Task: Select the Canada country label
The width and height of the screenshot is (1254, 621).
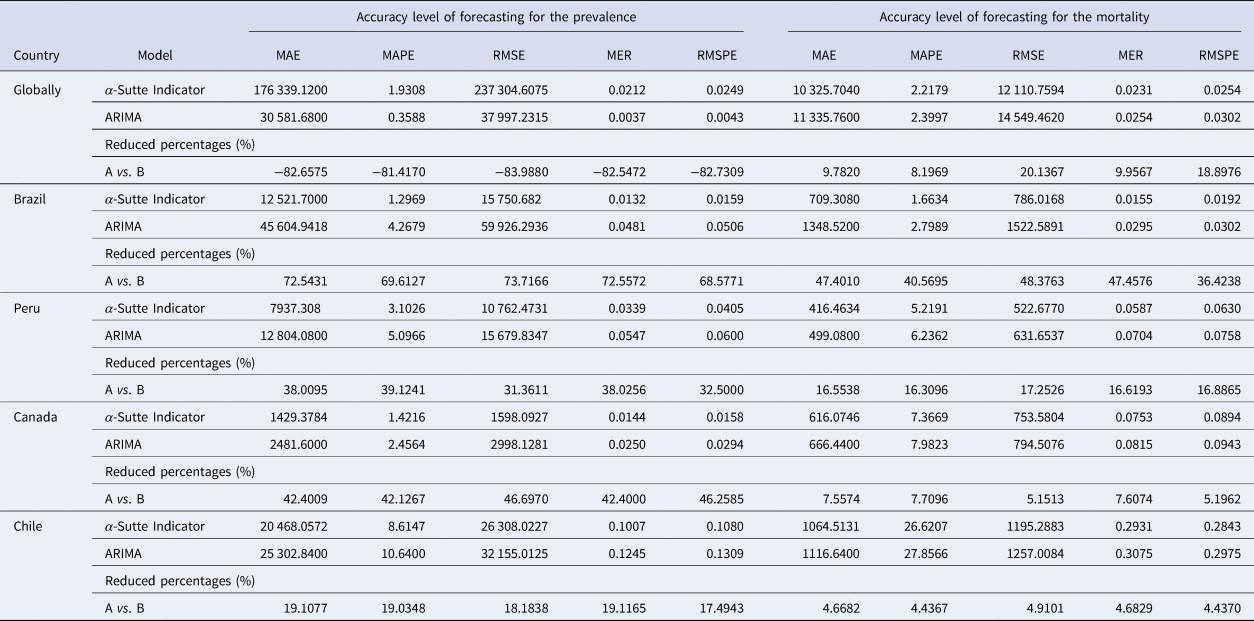Action: coord(34,417)
